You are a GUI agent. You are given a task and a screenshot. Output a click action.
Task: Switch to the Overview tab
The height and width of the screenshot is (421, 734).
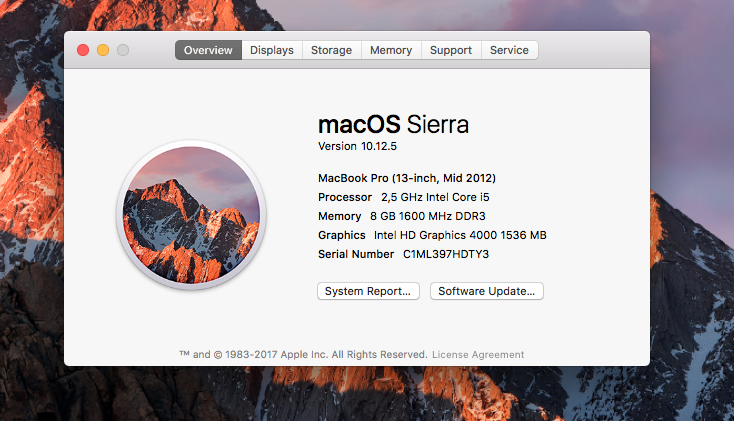tap(208, 50)
